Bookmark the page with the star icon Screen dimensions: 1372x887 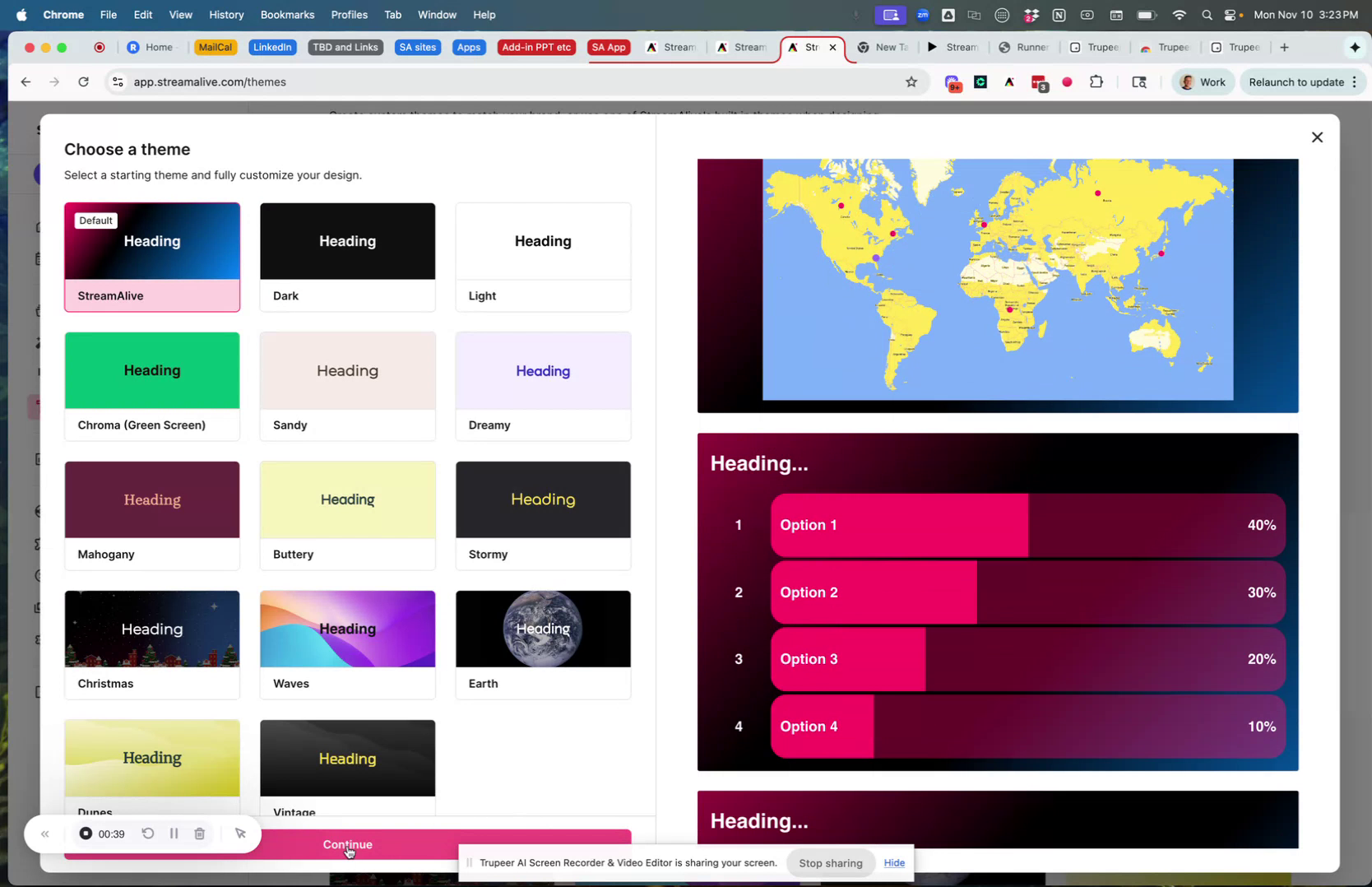pos(911,81)
